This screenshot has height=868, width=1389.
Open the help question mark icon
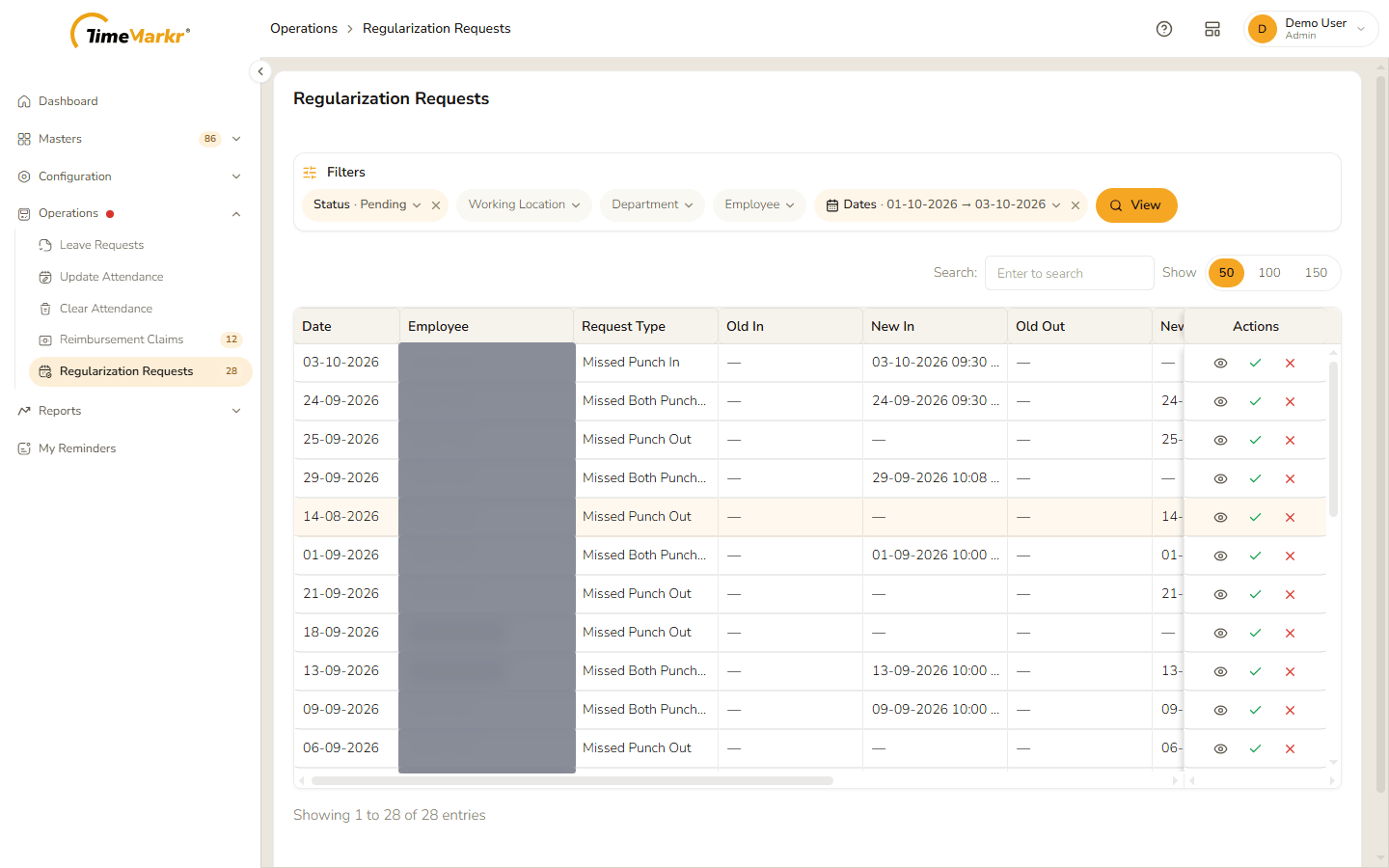click(1164, 29)
